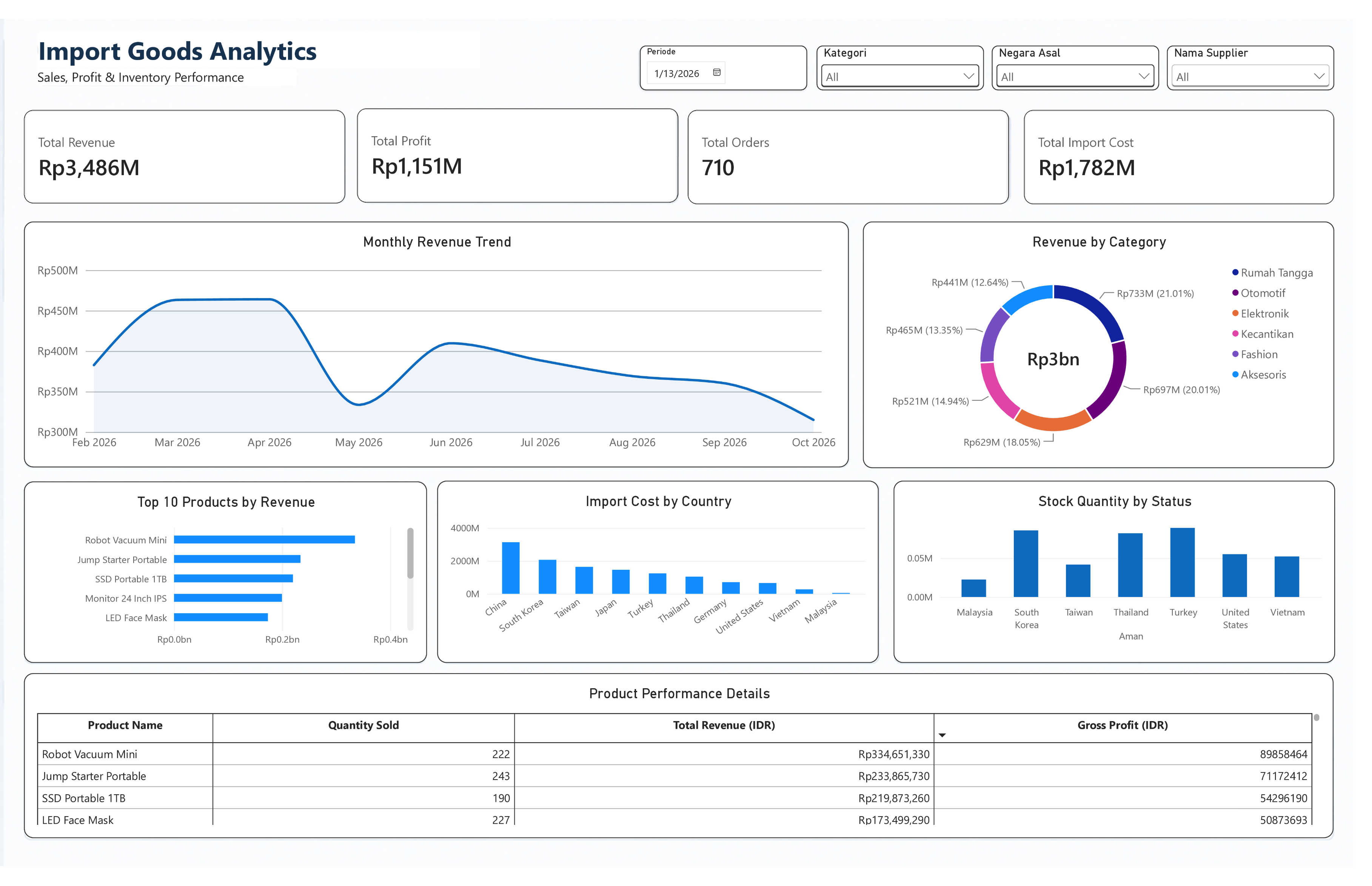
Task: Click the Total Profit Rp1,151M card
Action: [517, 155]
